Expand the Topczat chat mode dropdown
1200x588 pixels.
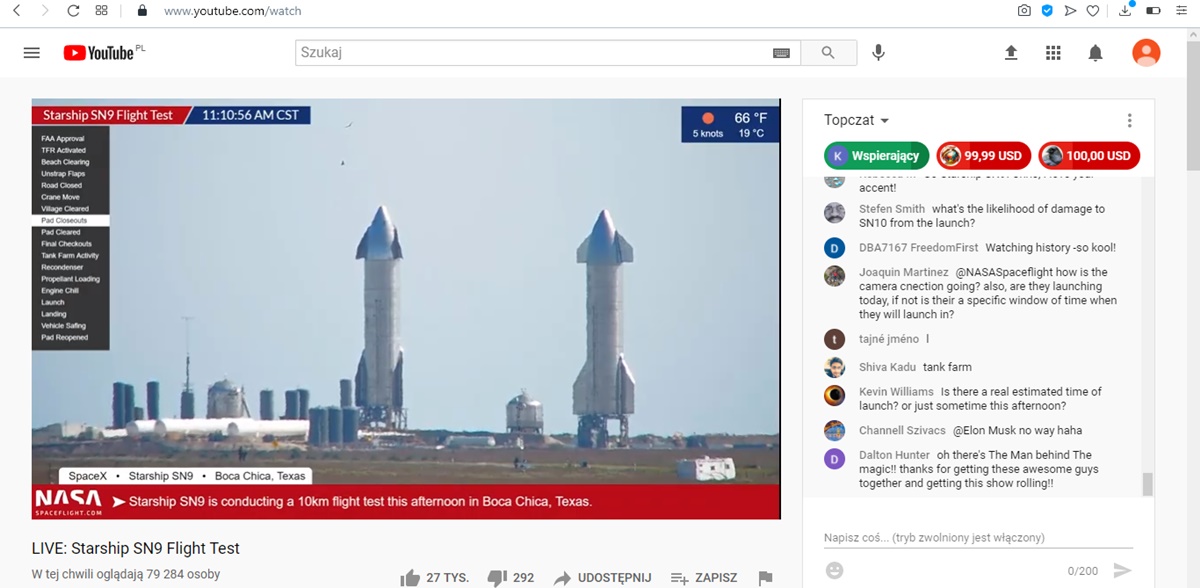point(856,120)
